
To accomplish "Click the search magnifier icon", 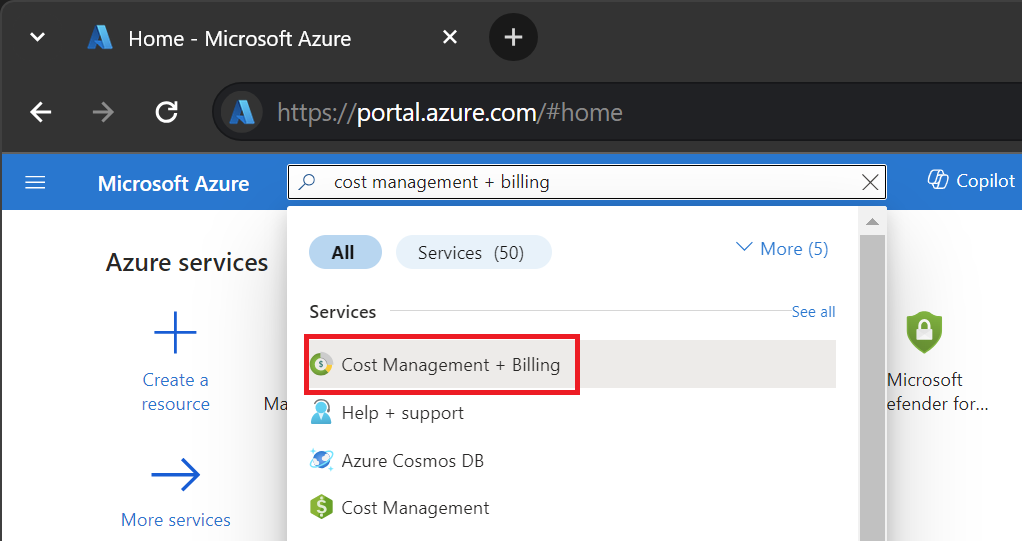I will [307, 182].
